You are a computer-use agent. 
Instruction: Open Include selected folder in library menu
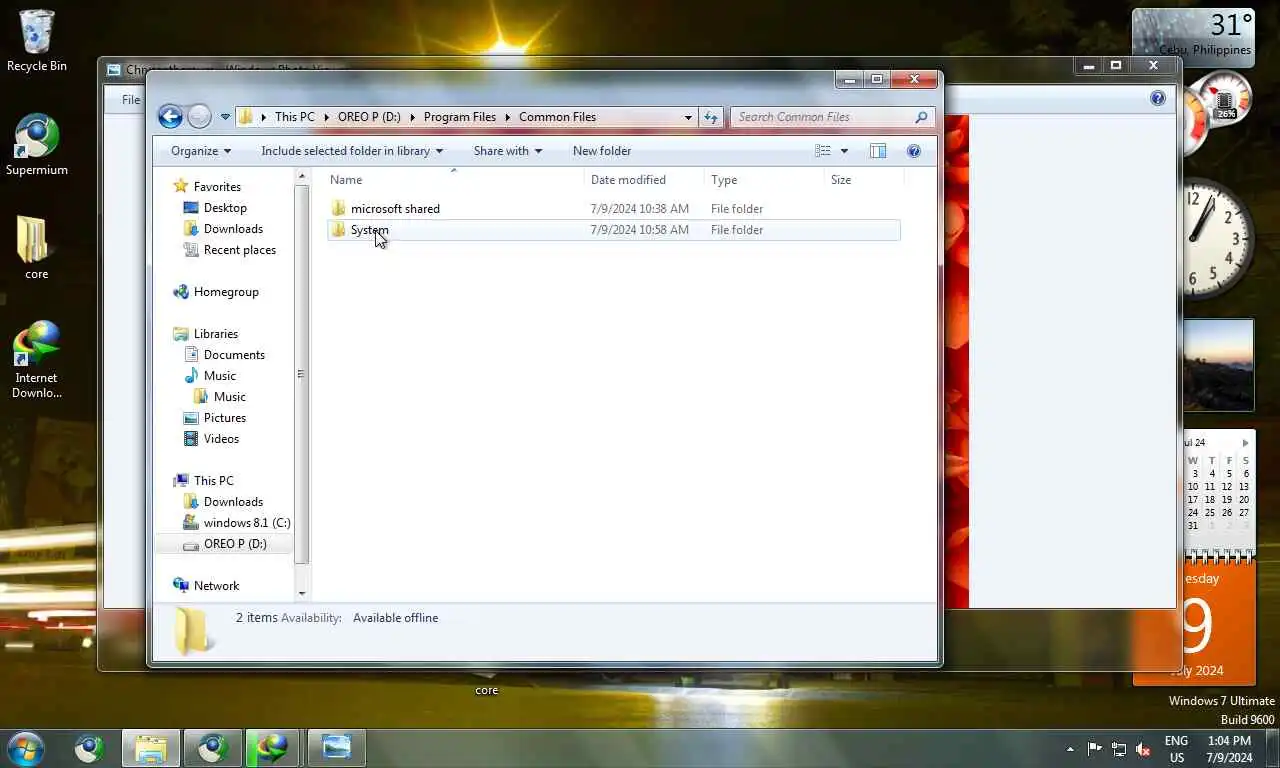coord(352,151)
